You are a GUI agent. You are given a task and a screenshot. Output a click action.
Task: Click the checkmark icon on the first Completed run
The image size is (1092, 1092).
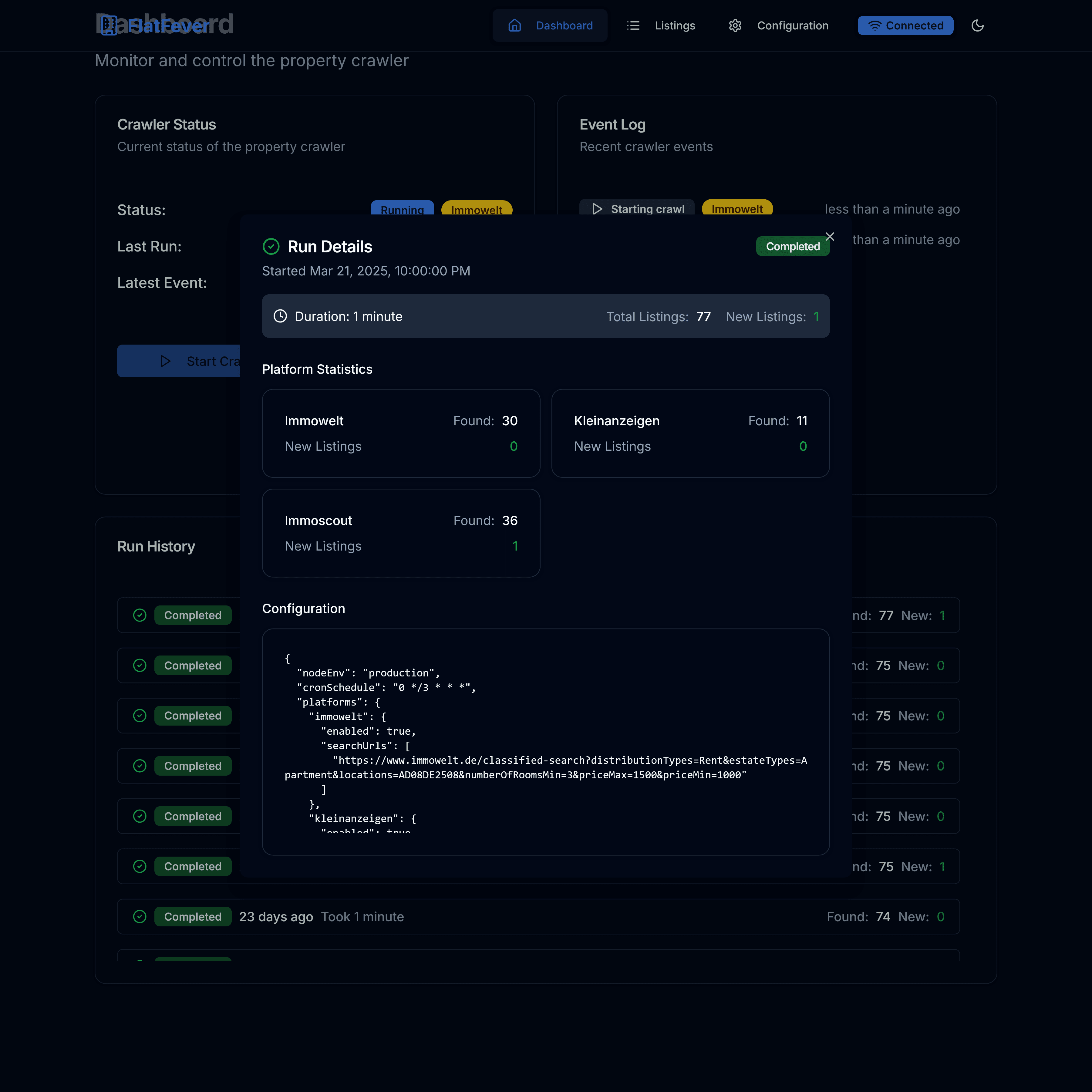tap(140, 615)
